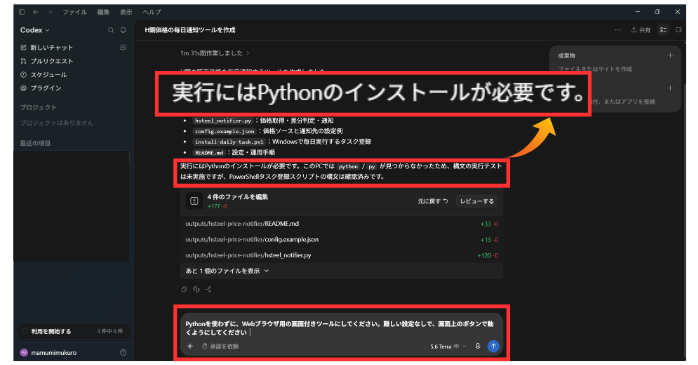The height and width of the screenshot is (365, 698).
Task: Click the branch/share icon under response
Action: click(x=208, y=289)
